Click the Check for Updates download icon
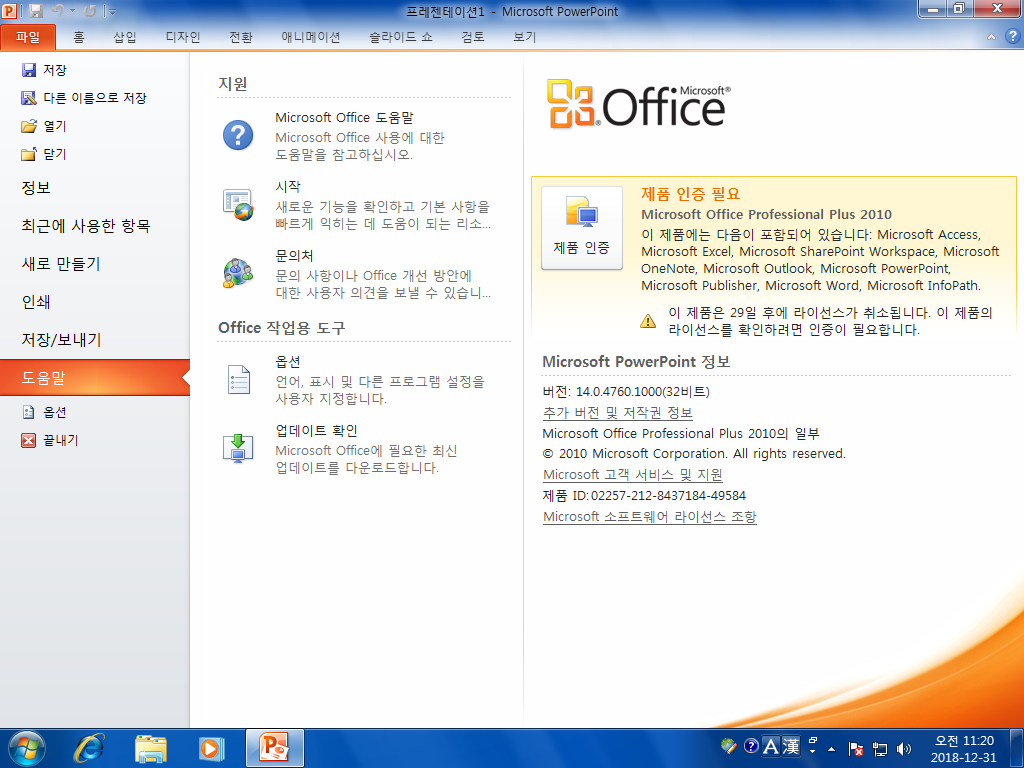Viewport: 1024px width, 768px height. pos(238,448)
